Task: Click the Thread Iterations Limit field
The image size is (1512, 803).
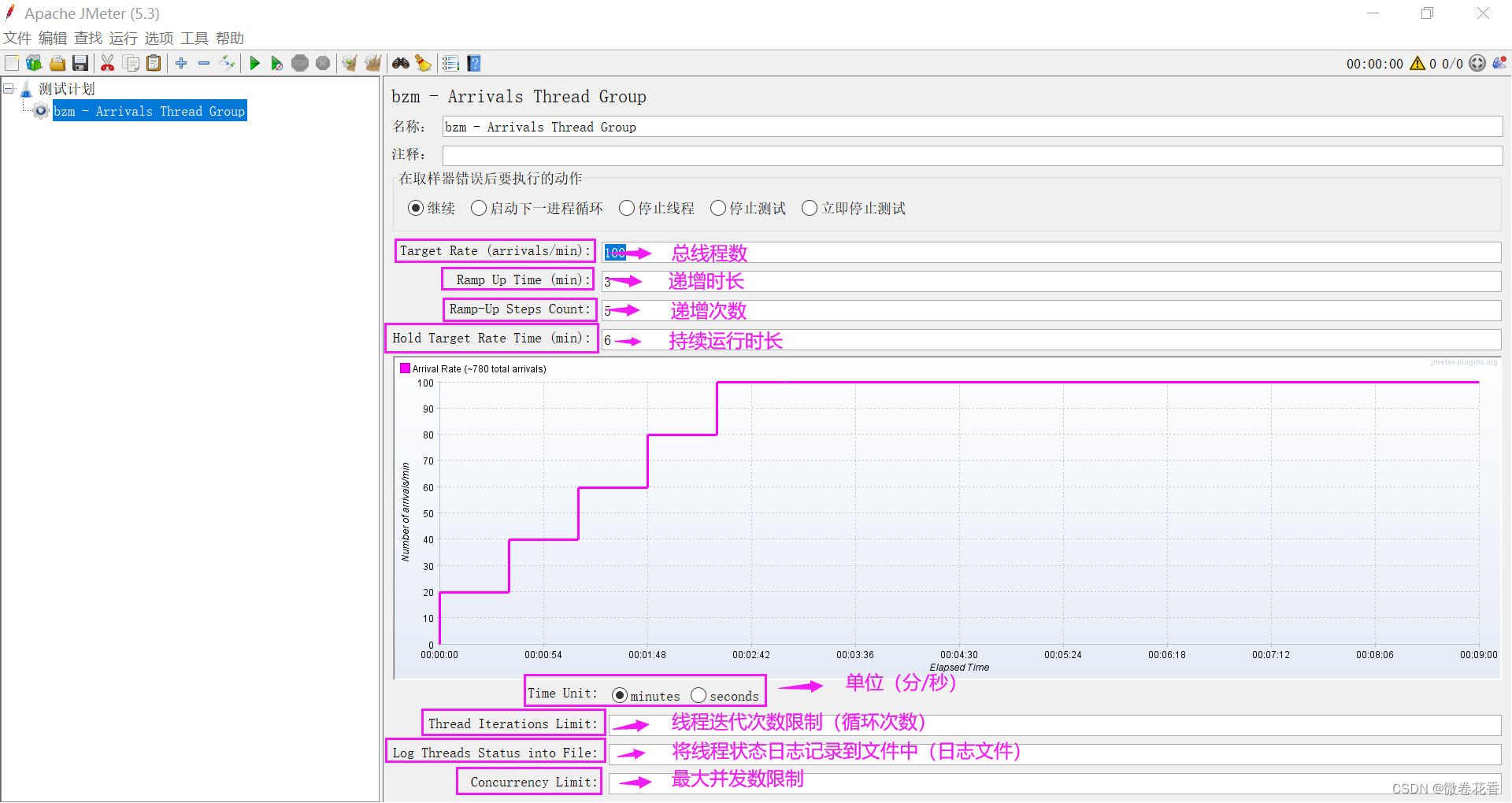Action: [x=1055, y=724]
